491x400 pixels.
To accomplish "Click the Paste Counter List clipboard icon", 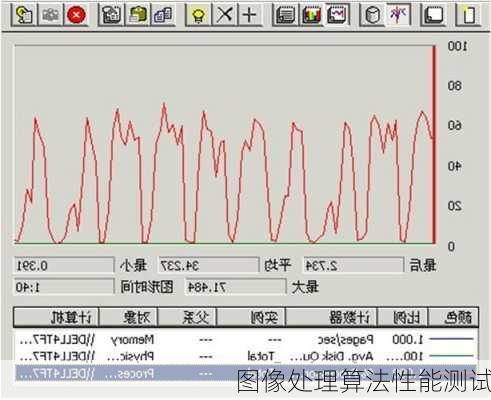I will 137,15.
